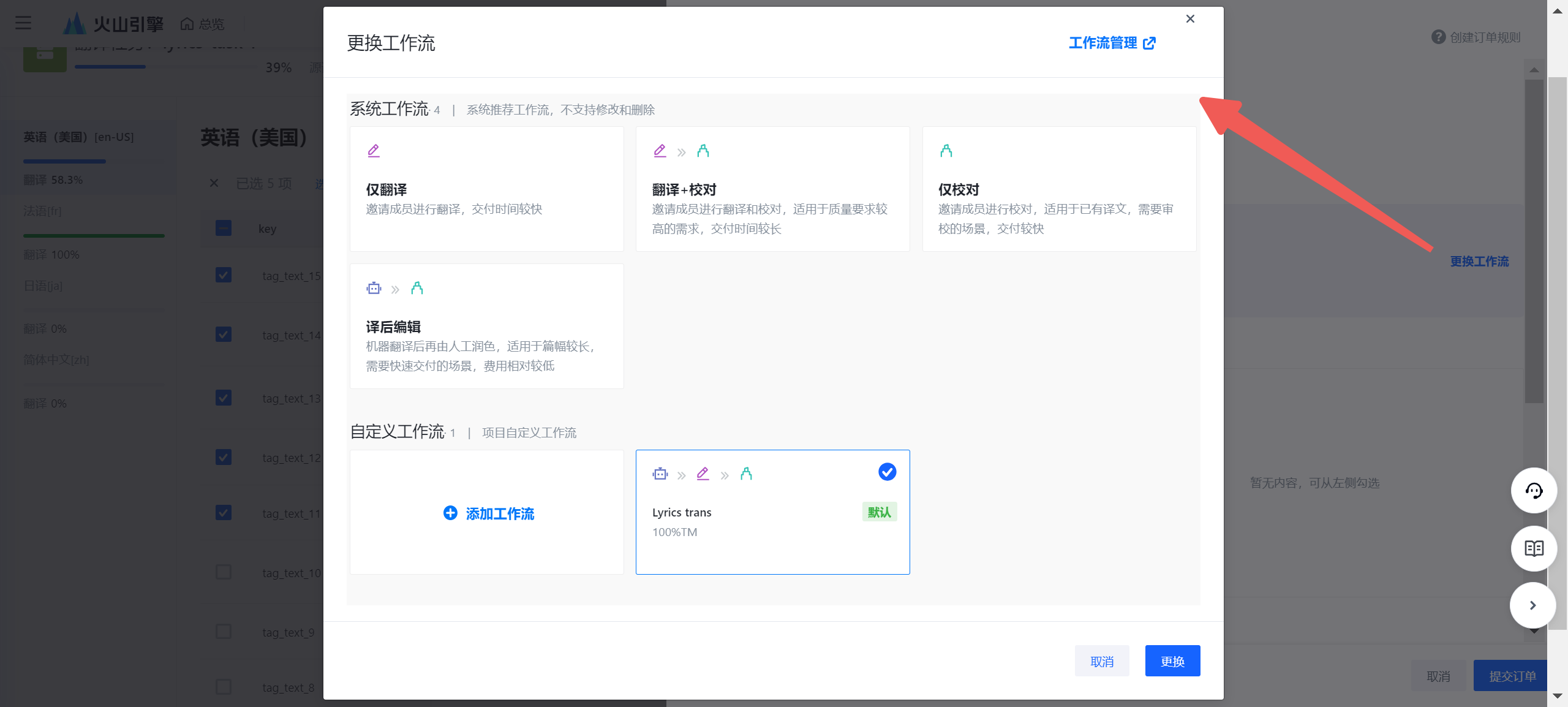This screenshot has height=707, width=1568.
Task: Click the plus icon for 添加工作流
Action: (450, 513)
